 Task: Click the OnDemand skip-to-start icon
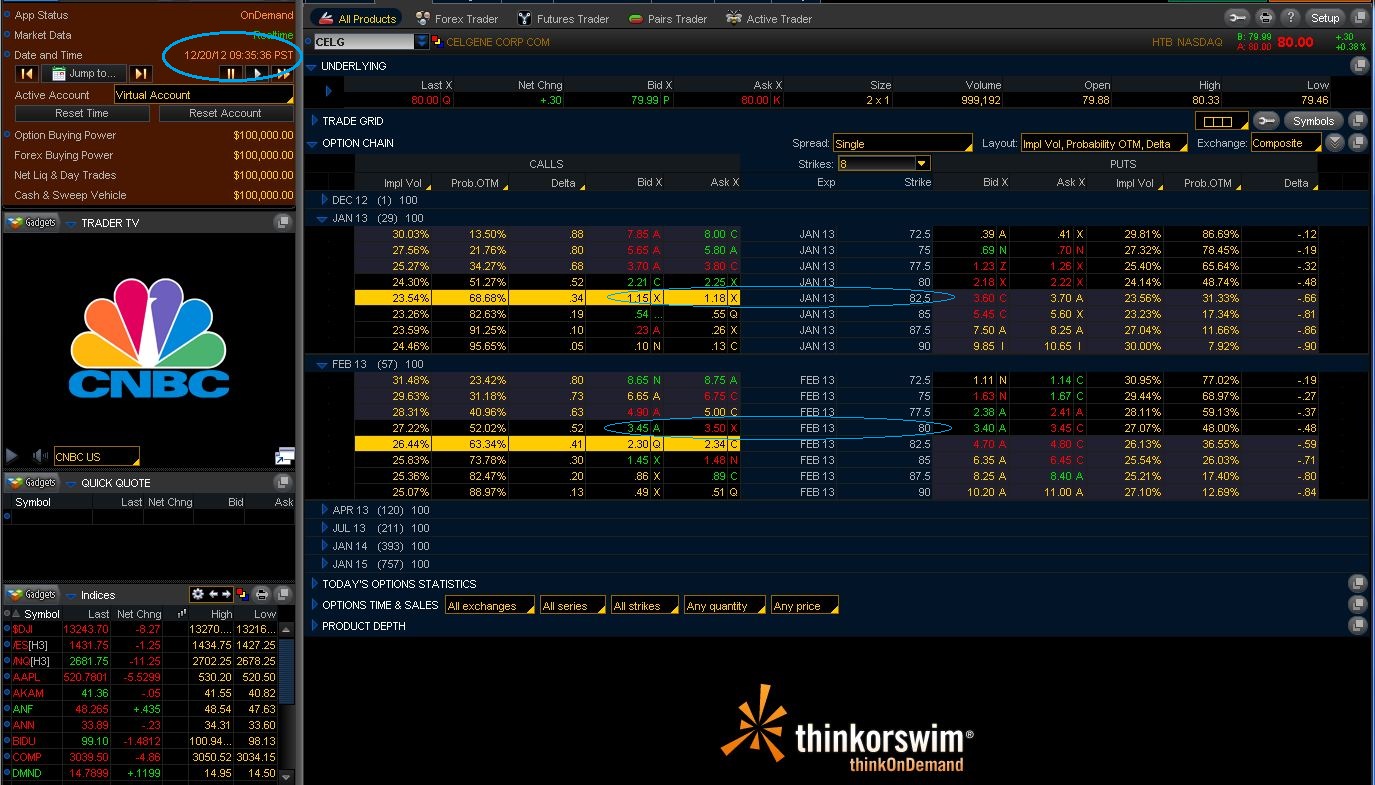point(27,73)
